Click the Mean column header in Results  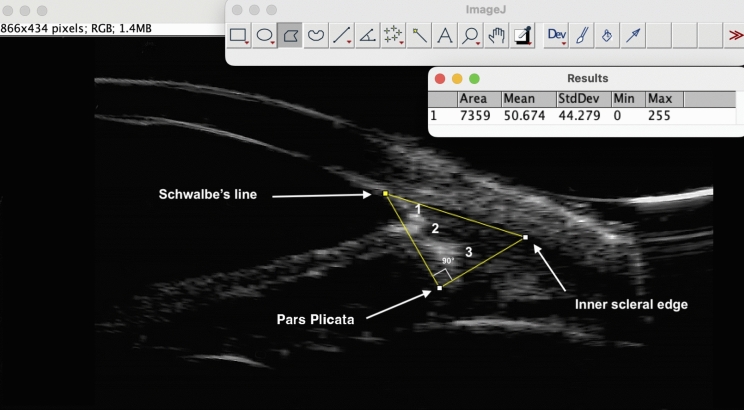coord(529,99)
